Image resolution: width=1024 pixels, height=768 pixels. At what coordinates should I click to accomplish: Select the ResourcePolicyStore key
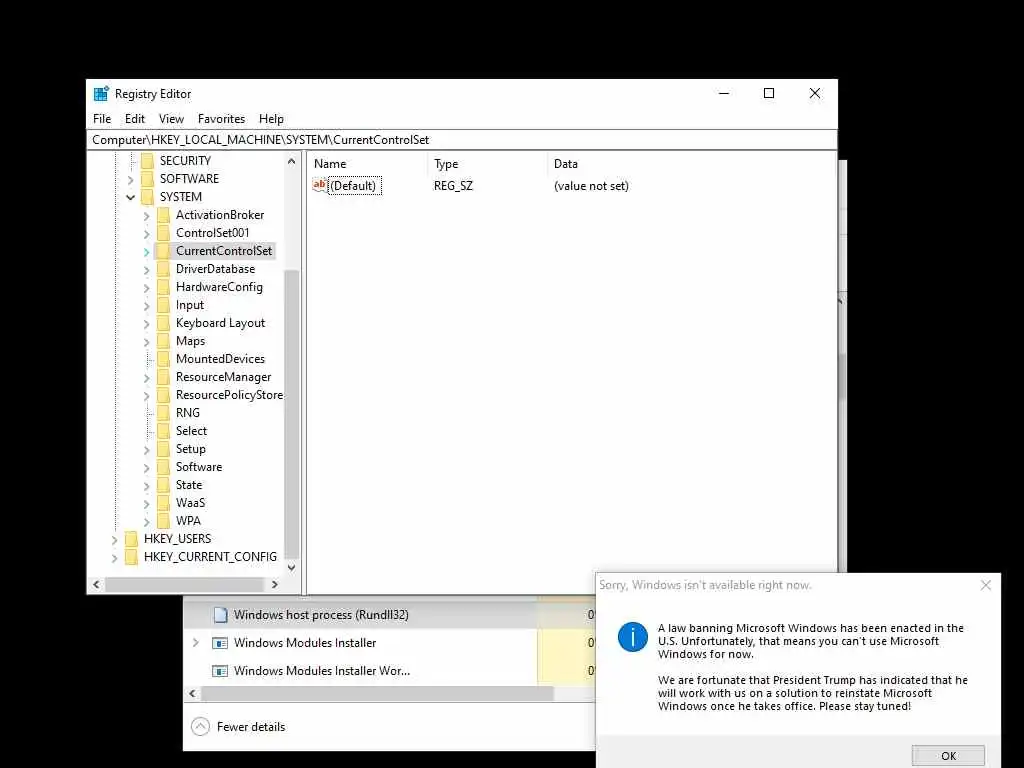[x=229, y=395]
